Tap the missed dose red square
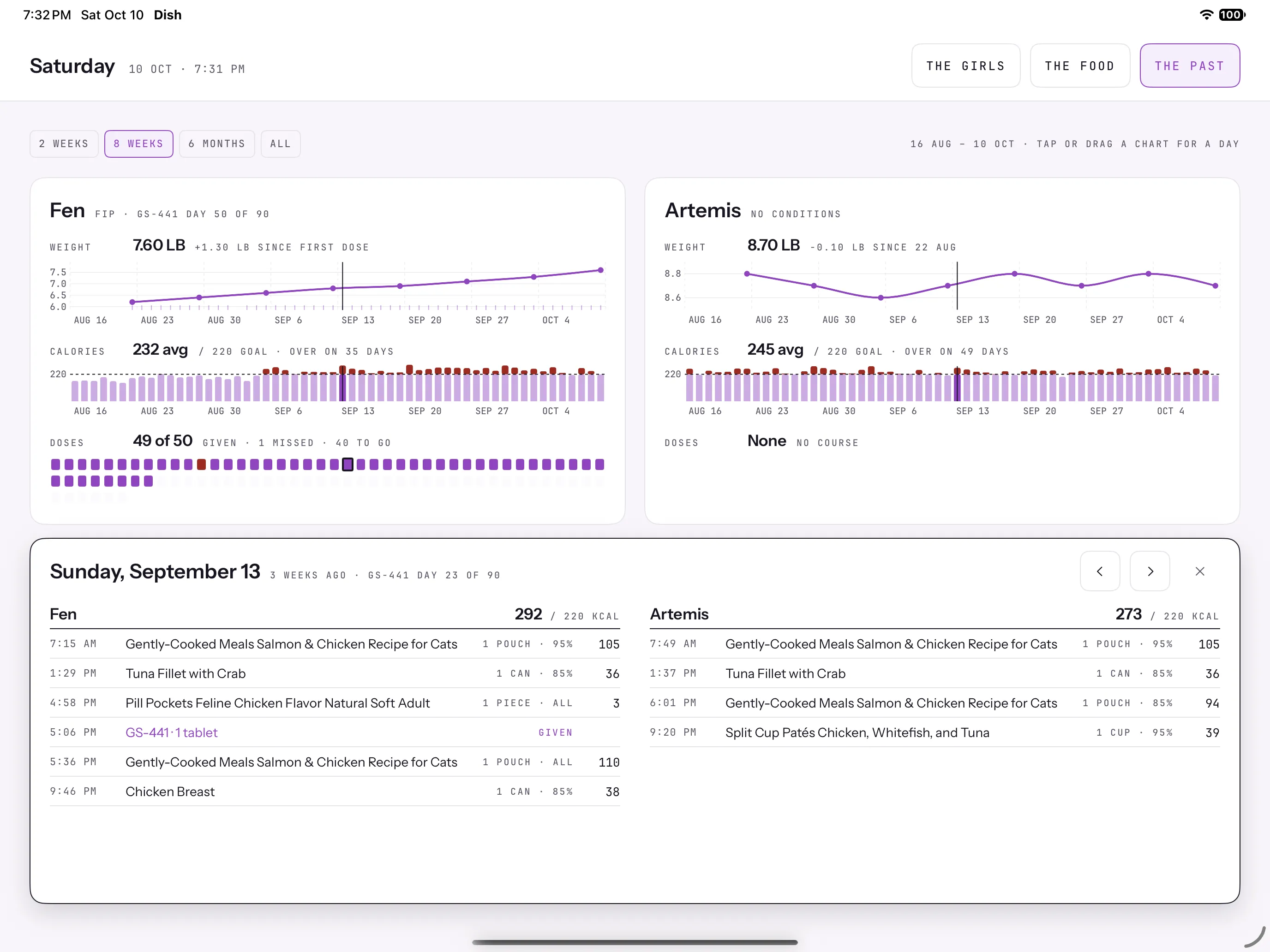Screen dimensions: 1270x952 pyautogui.click(x=202, y=464)
